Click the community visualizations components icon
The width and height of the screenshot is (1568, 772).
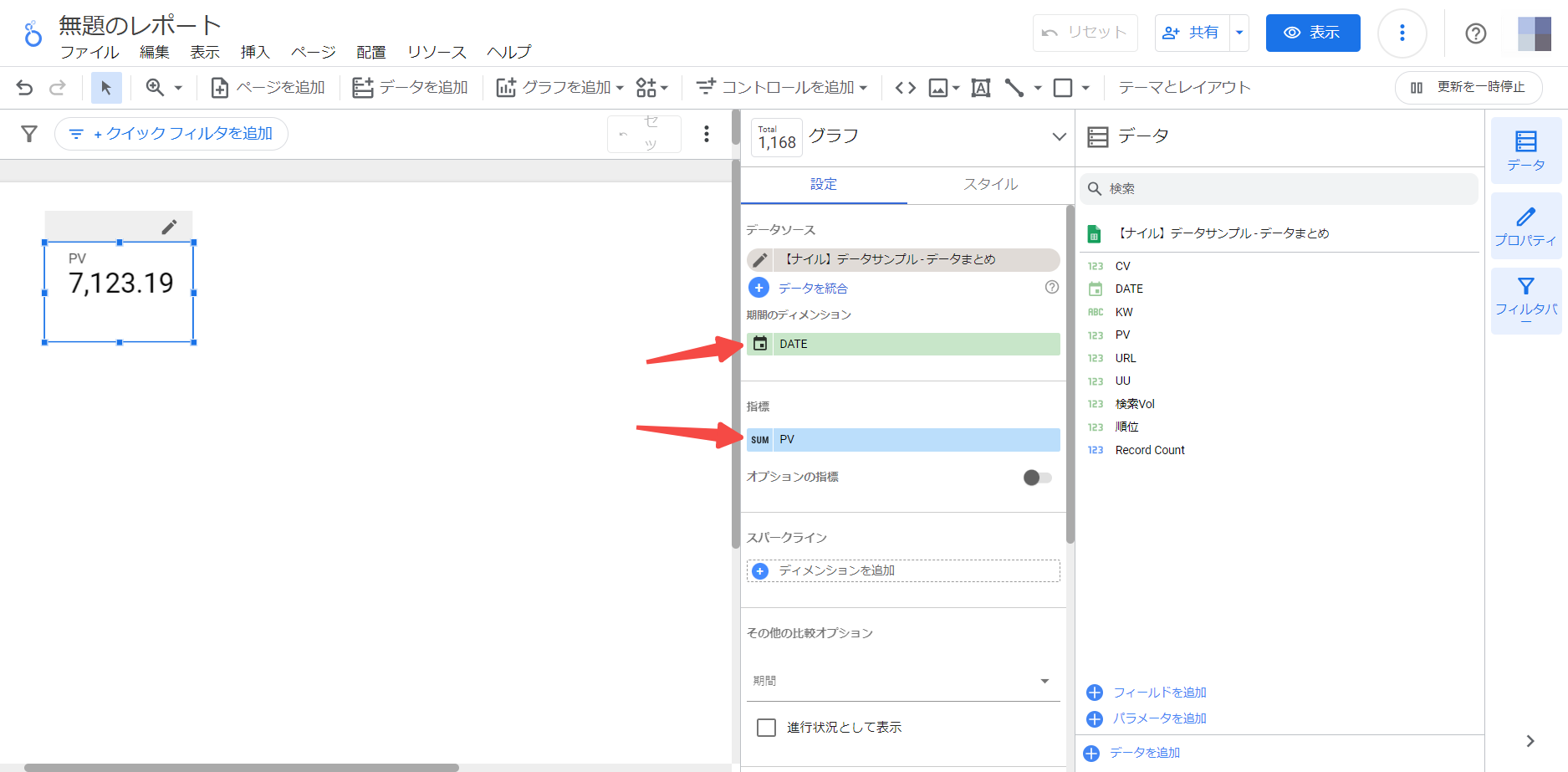coord(646,87)
